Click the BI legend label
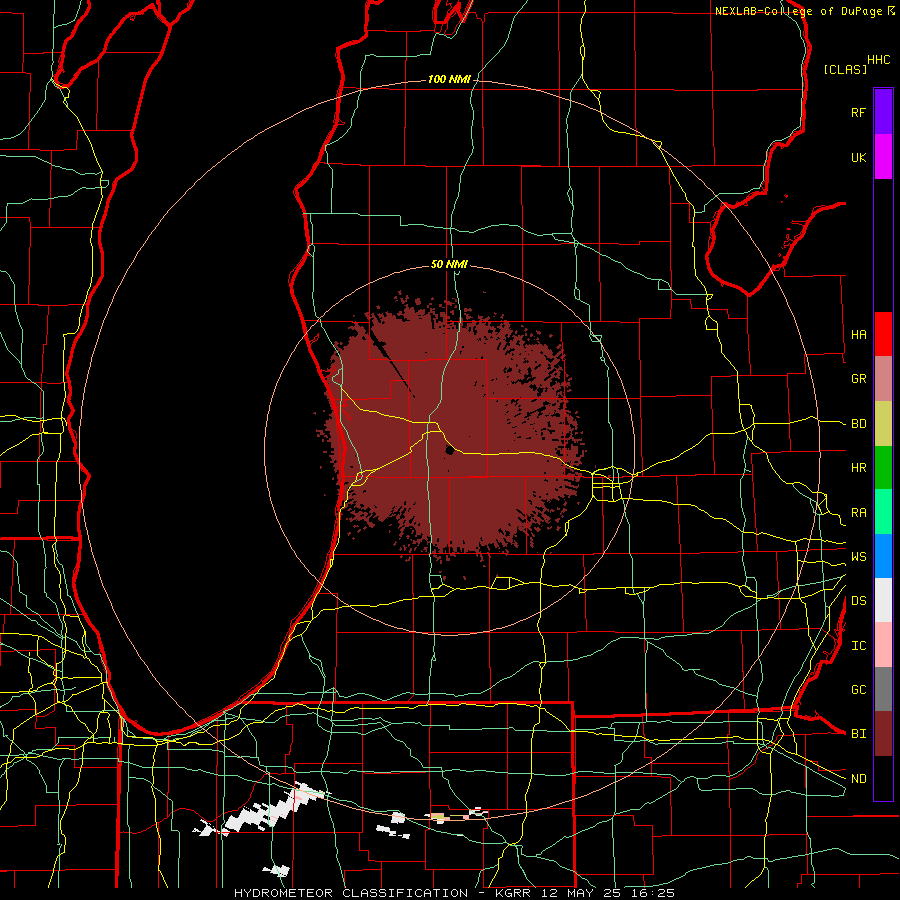 tap(858, 734)
